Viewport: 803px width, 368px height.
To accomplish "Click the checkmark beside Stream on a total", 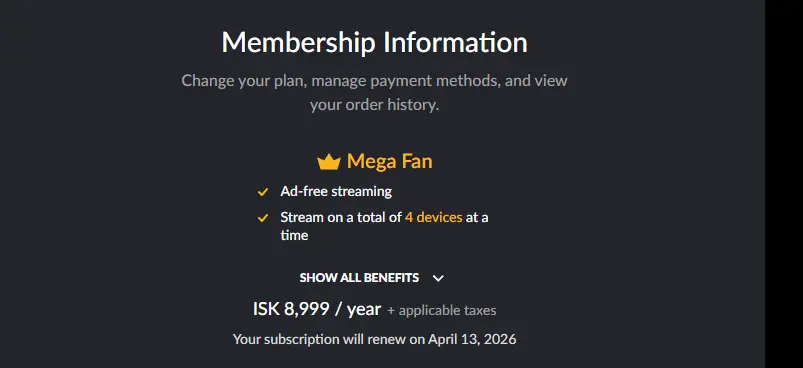I will pos(263,218).
